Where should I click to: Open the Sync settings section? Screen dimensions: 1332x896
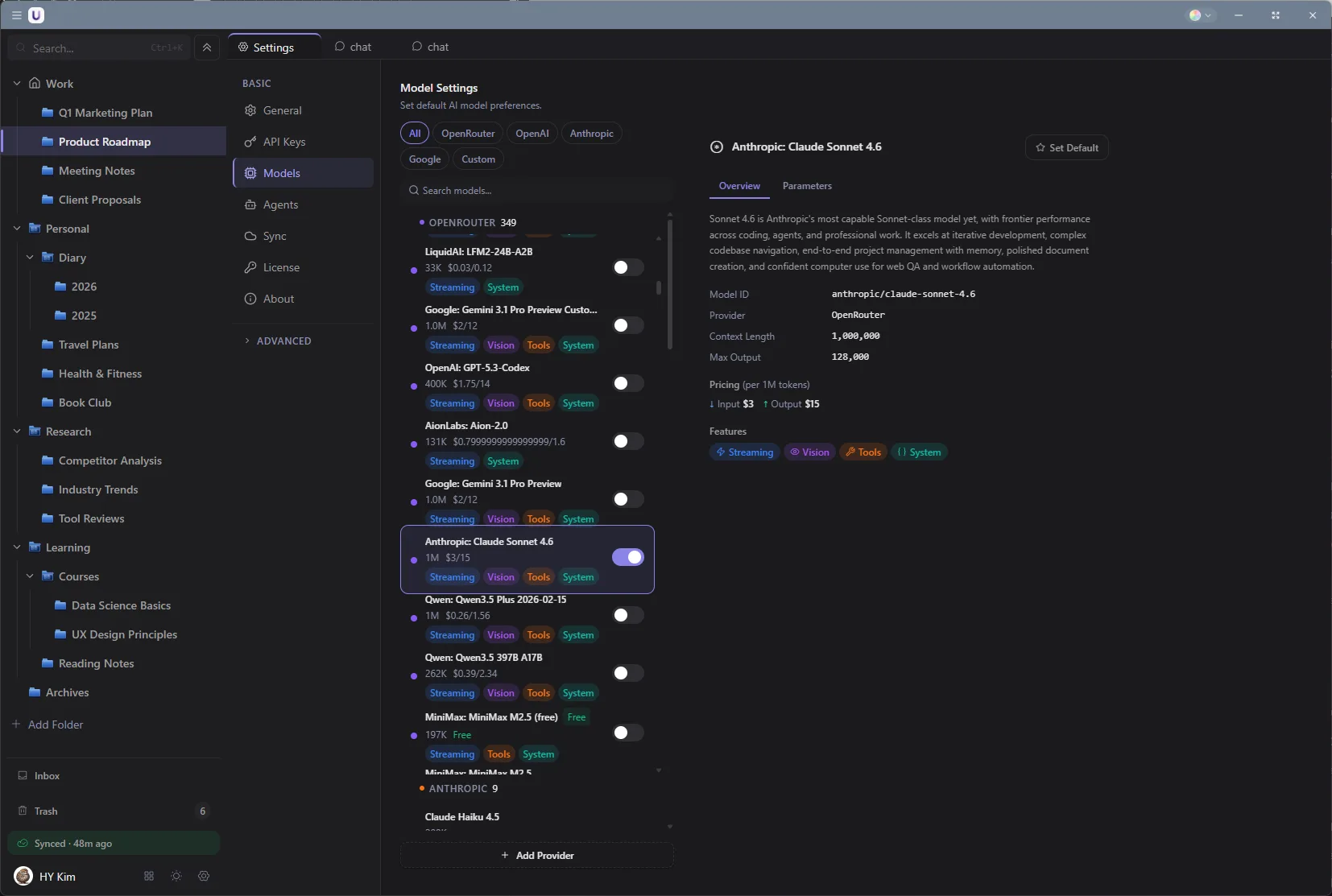coord(275,236)
